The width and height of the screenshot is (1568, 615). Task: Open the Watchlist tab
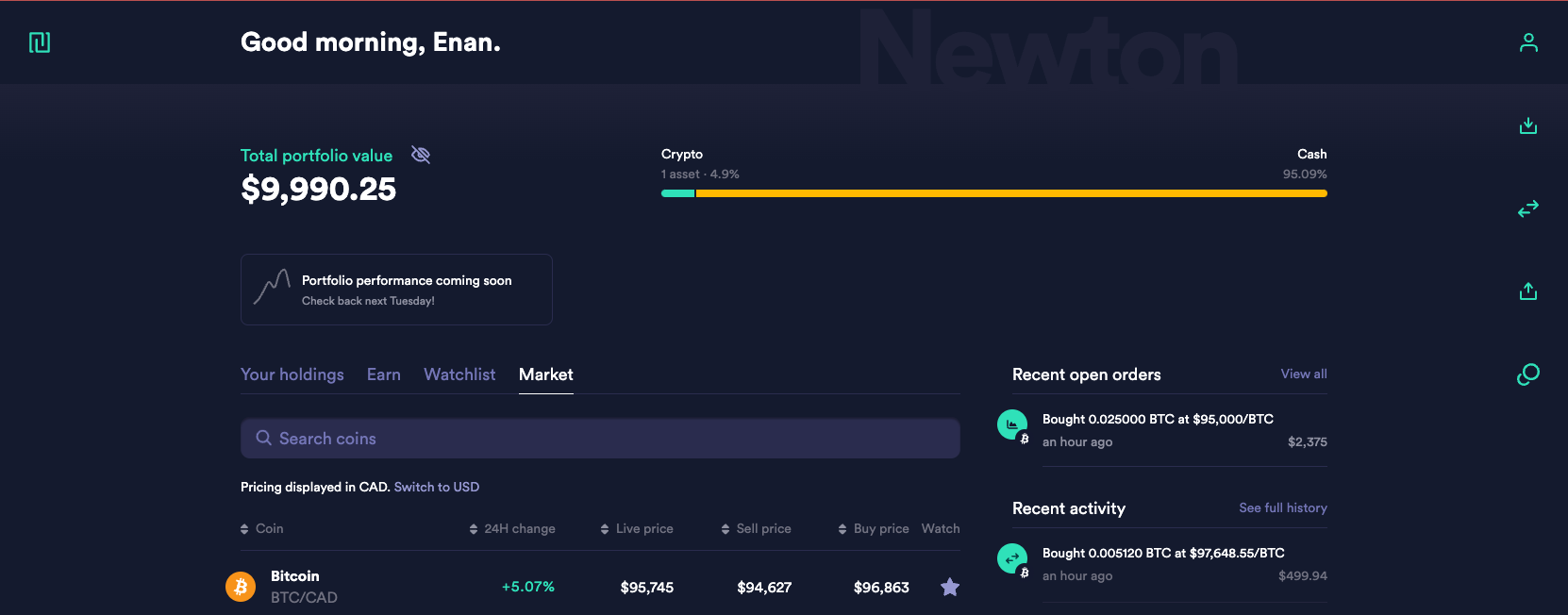pyautogui.click(x=459, y=374)
